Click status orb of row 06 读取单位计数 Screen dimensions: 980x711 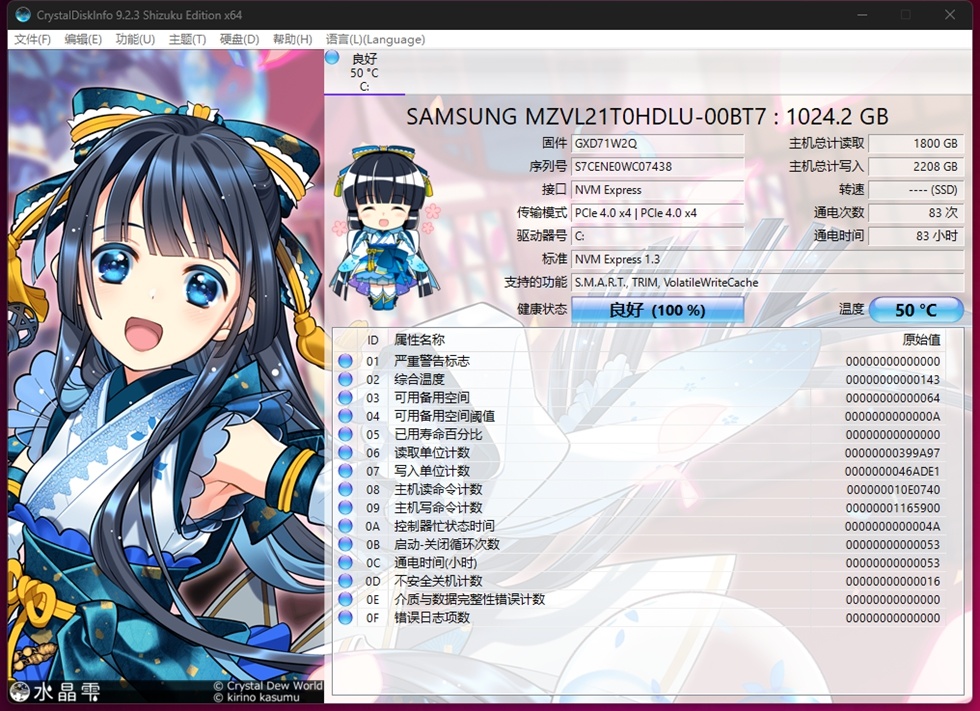(345, 452)
